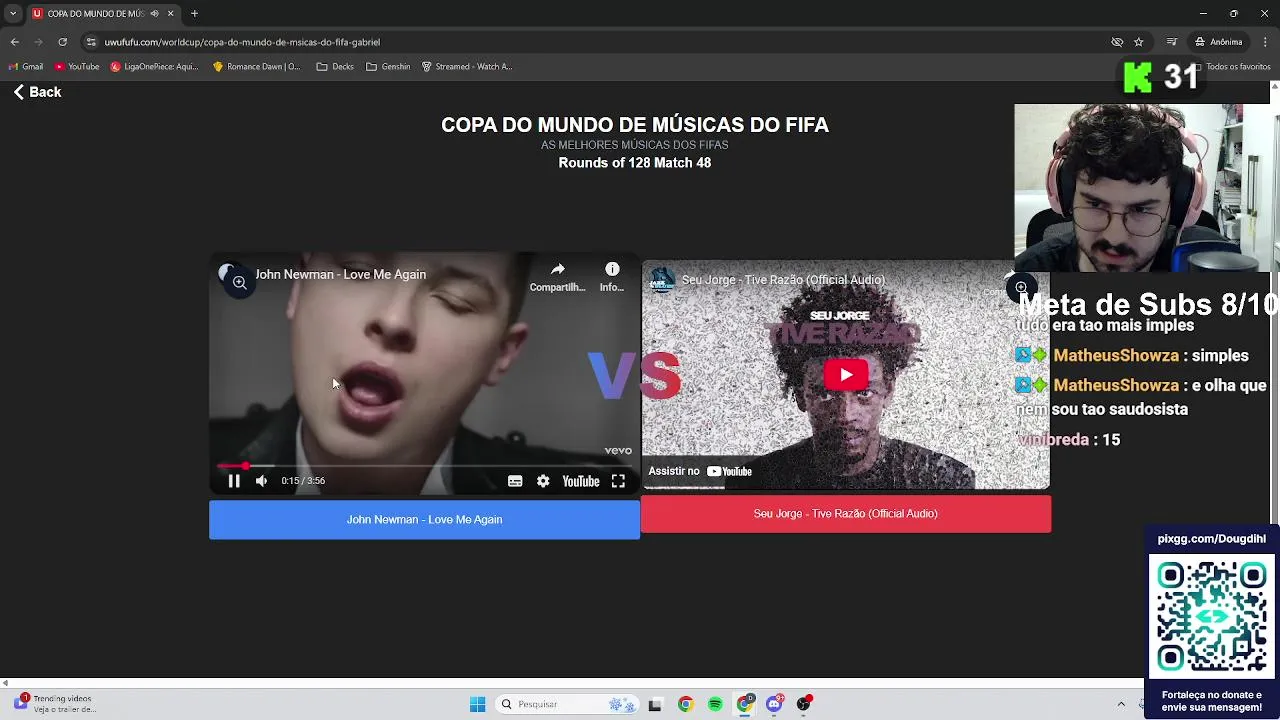
Task: Open the Streamed - Watch bookmark
Action: pyautogui.click(x=466, y=67)
